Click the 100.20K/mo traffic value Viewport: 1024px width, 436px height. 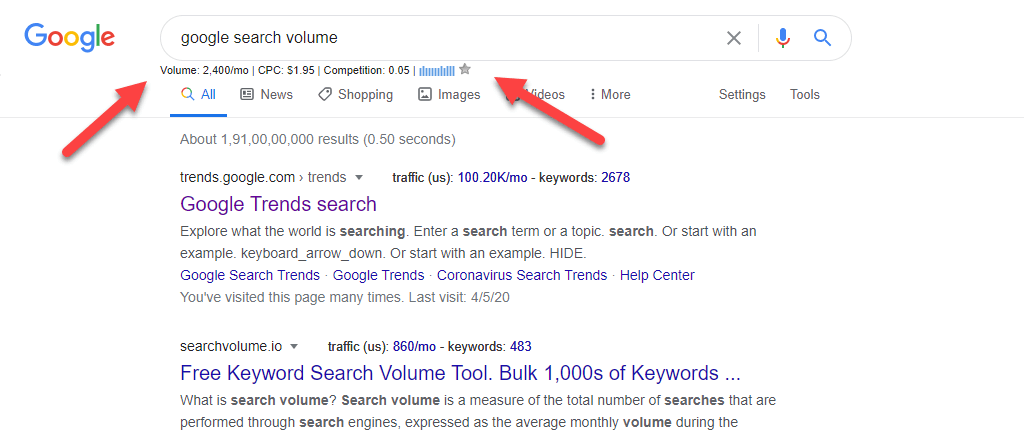click(492, 178)
